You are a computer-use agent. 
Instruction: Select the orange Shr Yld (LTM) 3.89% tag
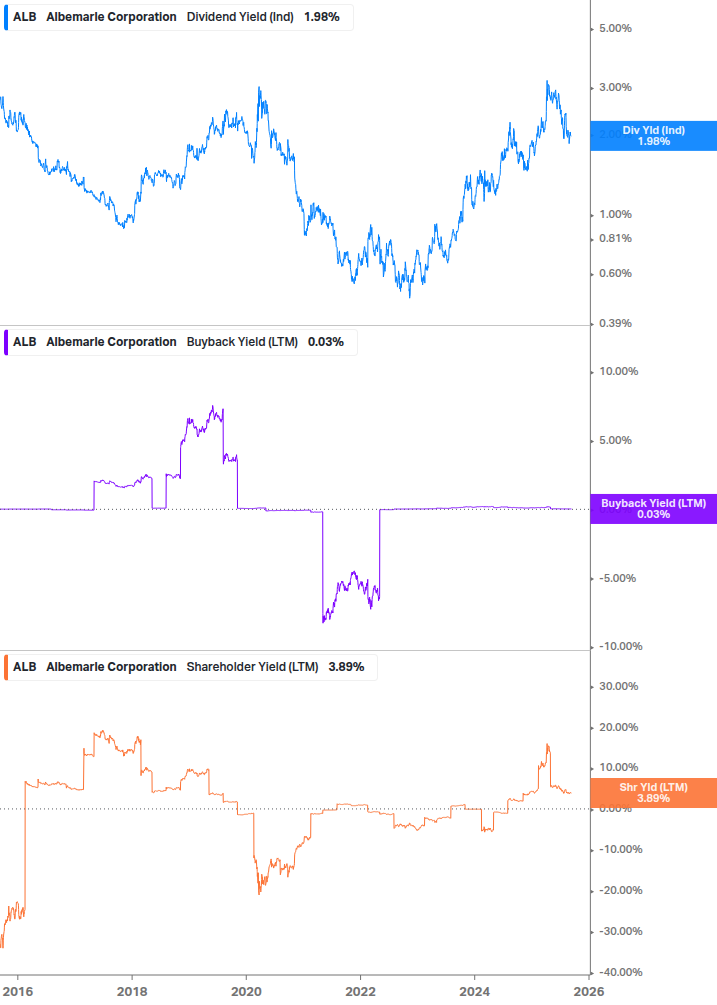[x=654, y=793]
